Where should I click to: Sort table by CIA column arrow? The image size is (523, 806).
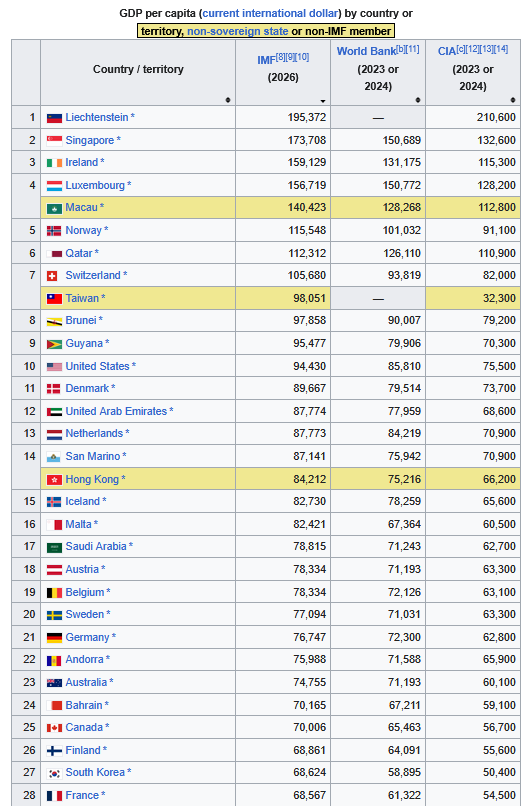(513, 100)
